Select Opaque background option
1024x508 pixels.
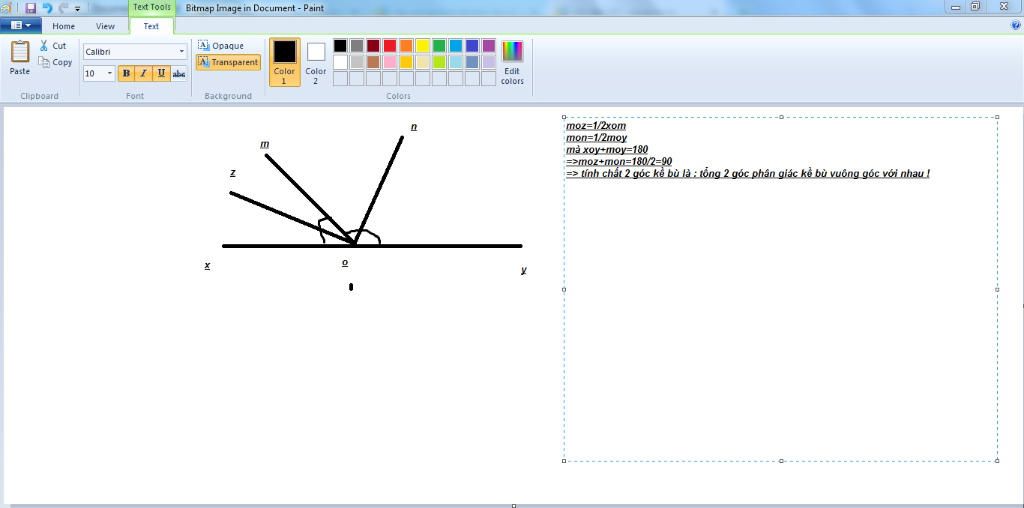coord(221,46)
